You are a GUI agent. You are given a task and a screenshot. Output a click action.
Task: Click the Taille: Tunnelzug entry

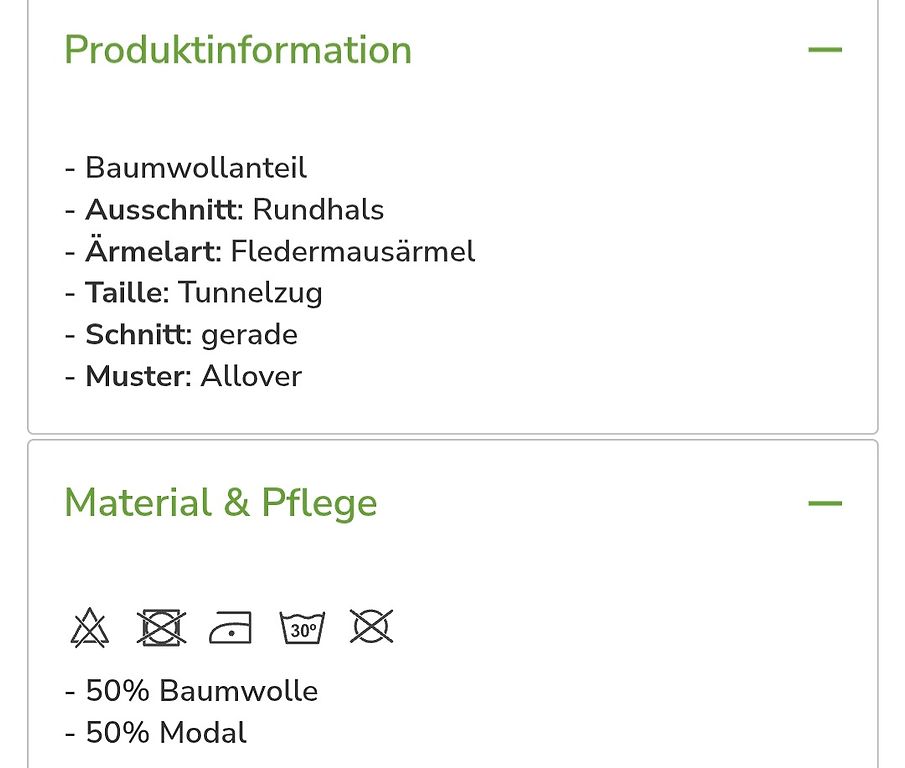(x=193, y=293)
